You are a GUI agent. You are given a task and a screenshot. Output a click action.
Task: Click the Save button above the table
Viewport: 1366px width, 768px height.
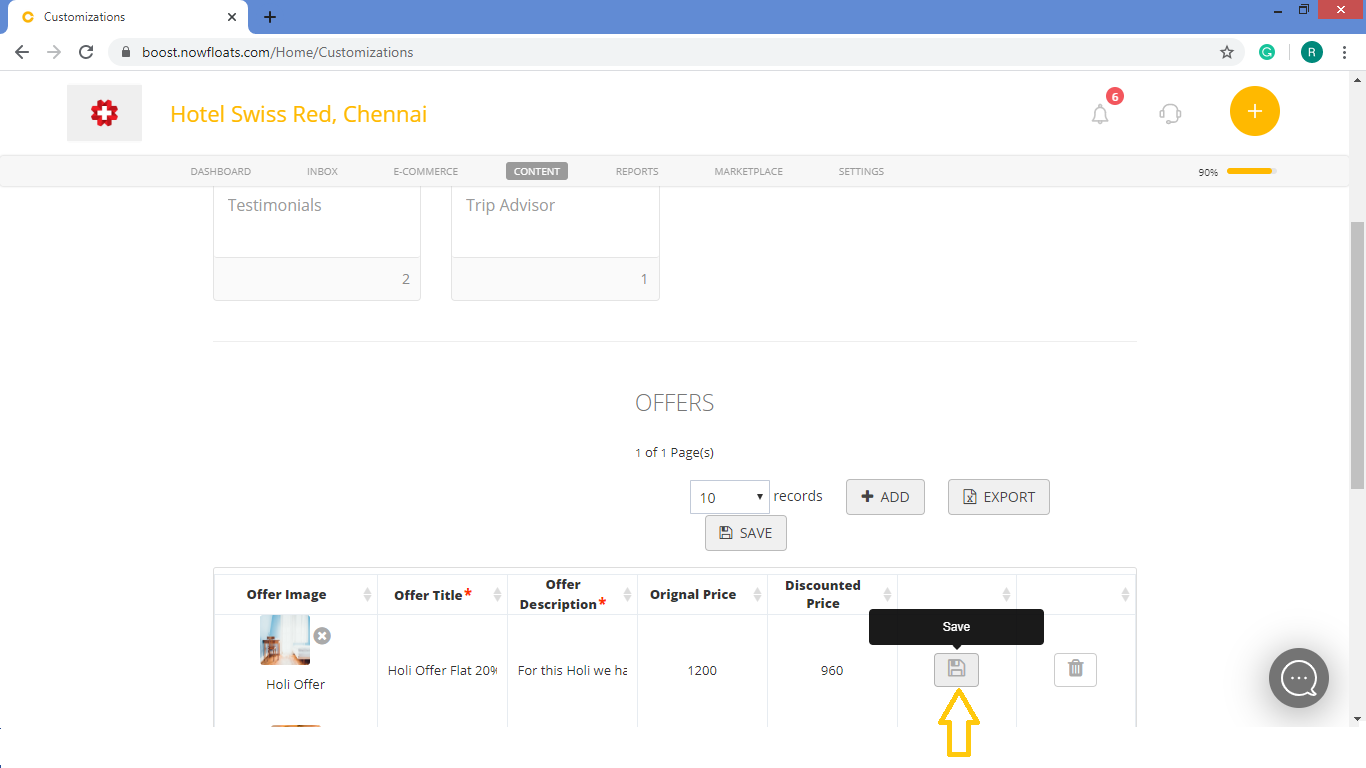click(746, 533)
